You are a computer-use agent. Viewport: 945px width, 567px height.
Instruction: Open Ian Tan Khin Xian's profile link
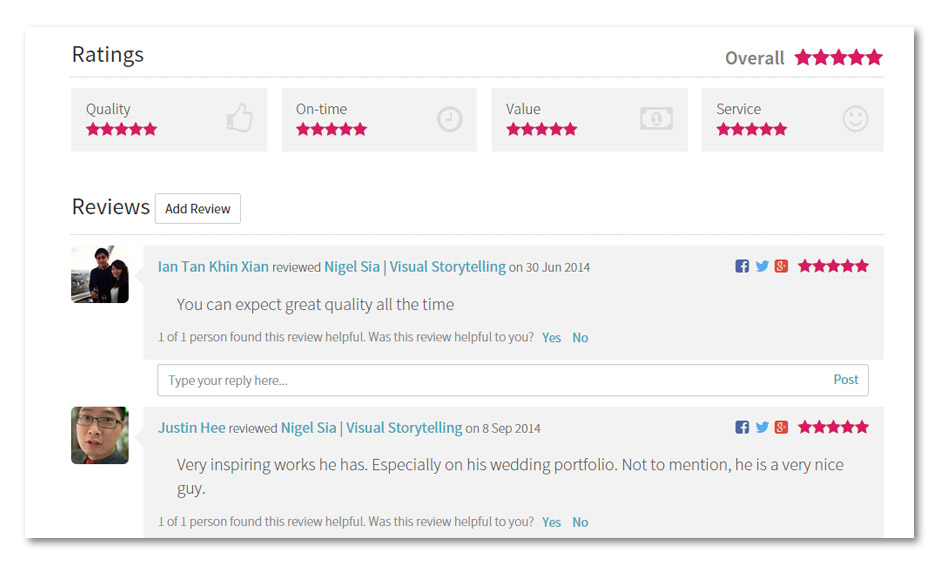(x=213, y=266)
